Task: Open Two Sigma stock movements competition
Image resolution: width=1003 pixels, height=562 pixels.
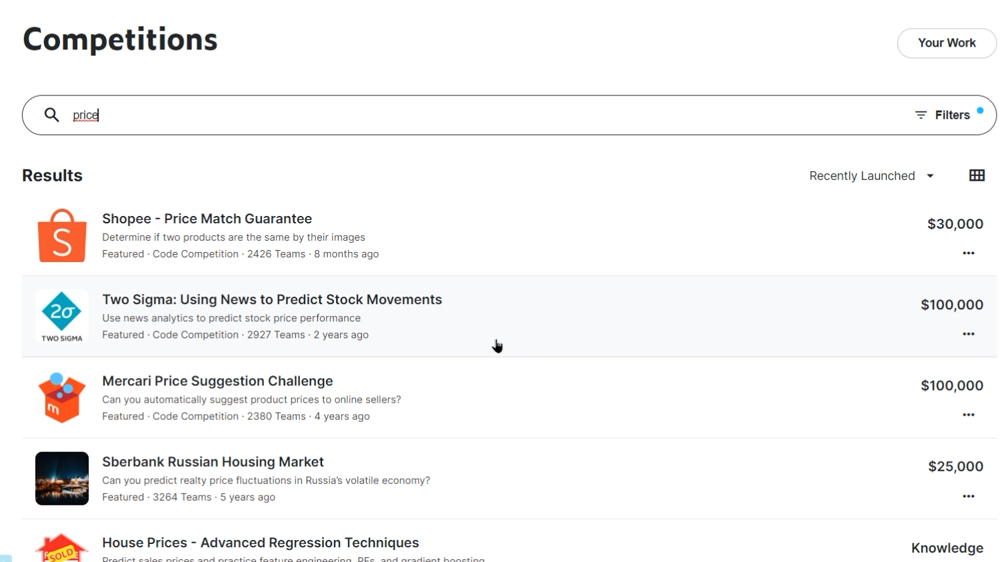Action: [272, 300]
